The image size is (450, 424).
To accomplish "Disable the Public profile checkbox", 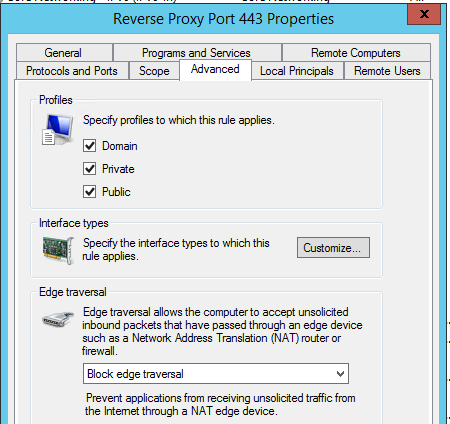I will 89,192.
